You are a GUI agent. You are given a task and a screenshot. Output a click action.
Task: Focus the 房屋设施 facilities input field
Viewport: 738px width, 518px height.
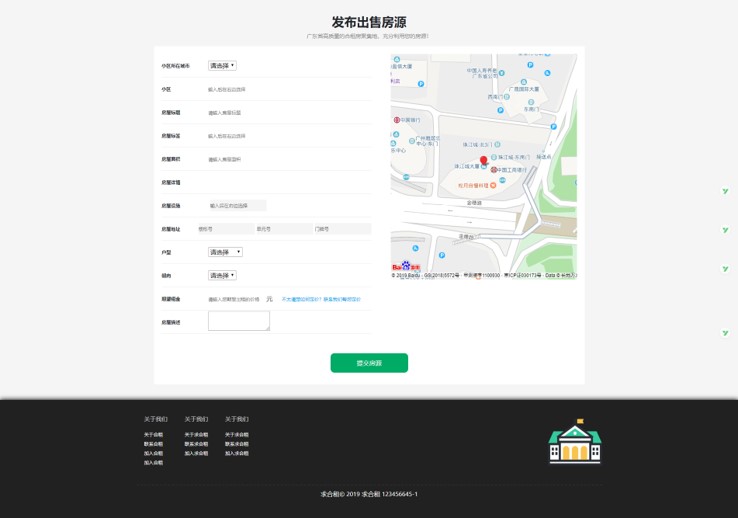click(x=237, y=206)
